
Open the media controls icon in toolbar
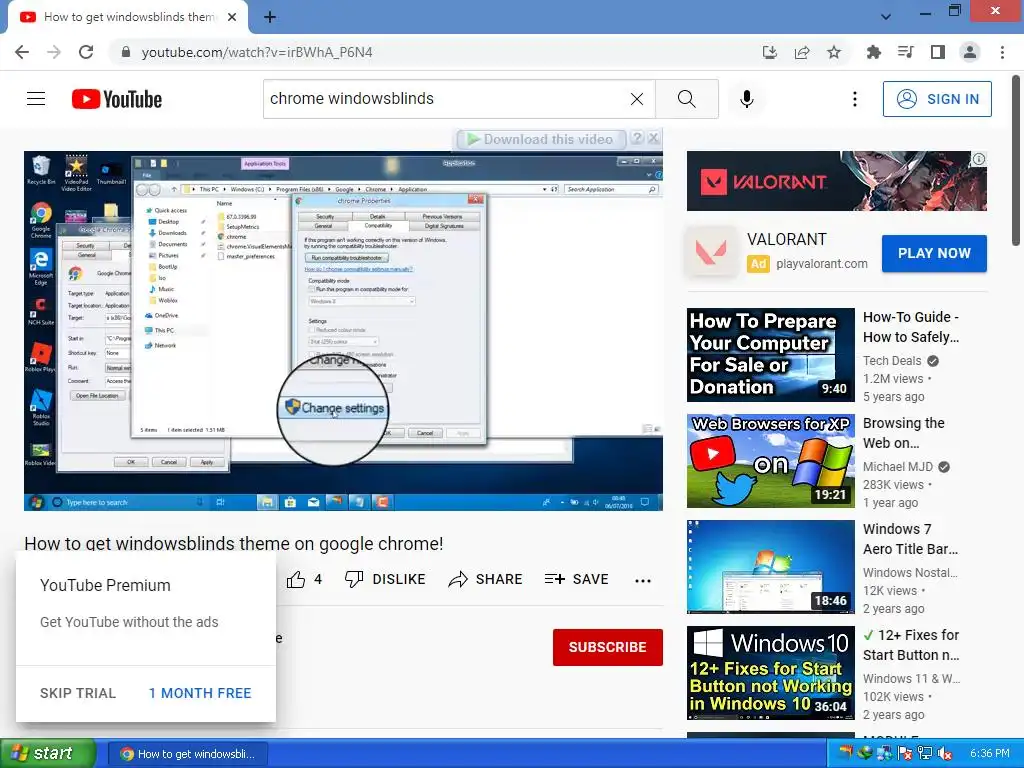click(x=905, y=52)
